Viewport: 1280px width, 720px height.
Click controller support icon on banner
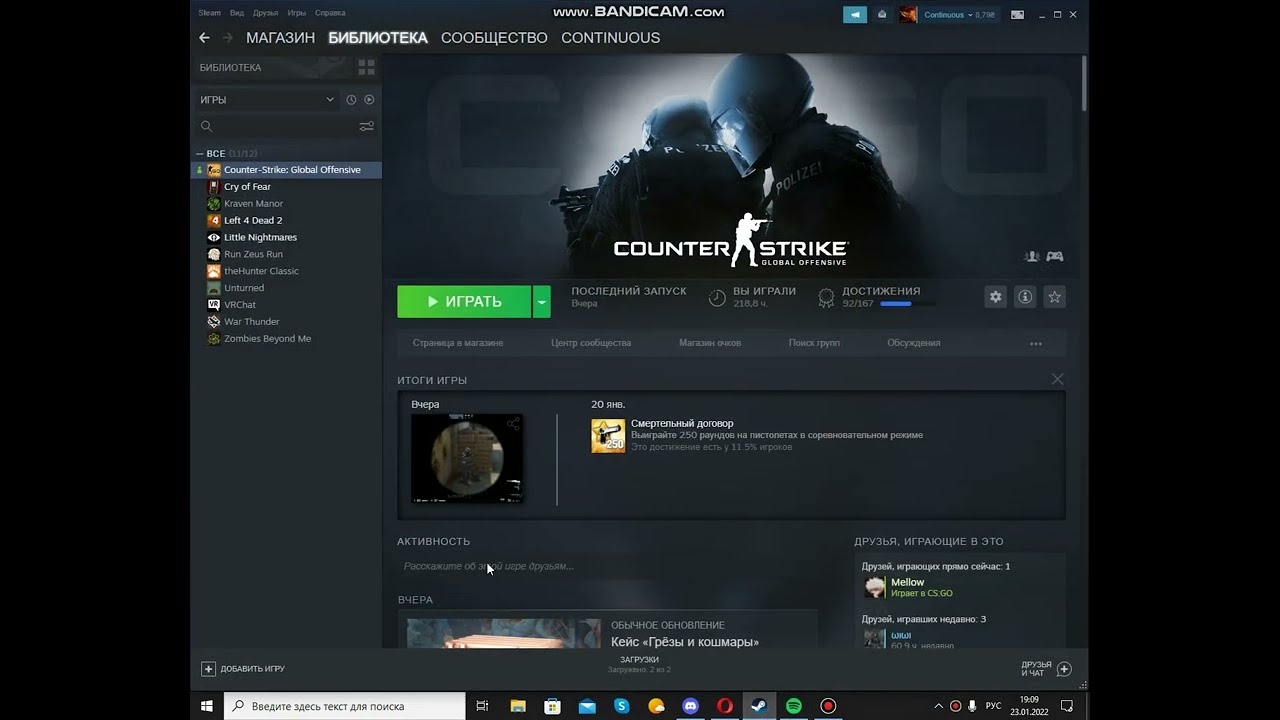coord(1055,257)
